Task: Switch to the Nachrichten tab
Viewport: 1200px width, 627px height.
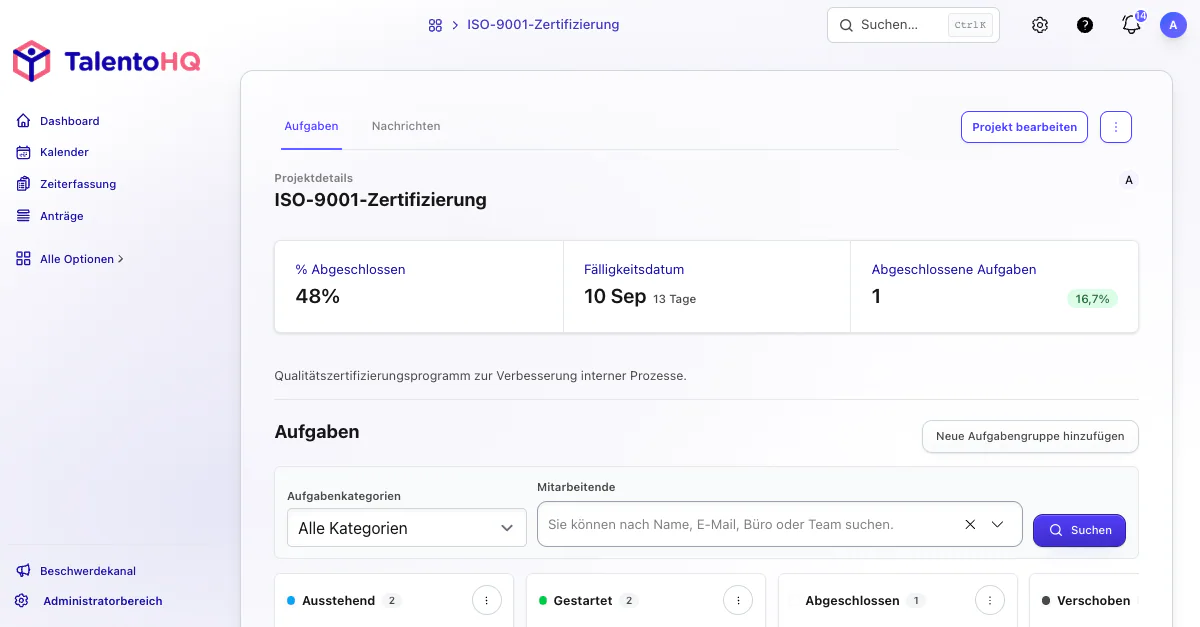Action: (406, 127)
